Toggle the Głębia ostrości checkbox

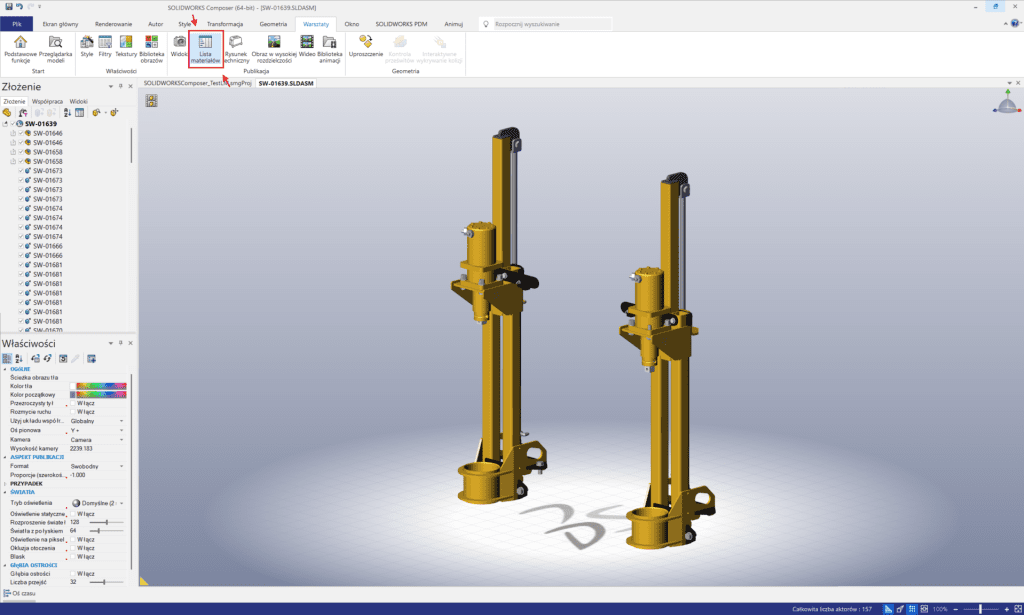[73, 573]
